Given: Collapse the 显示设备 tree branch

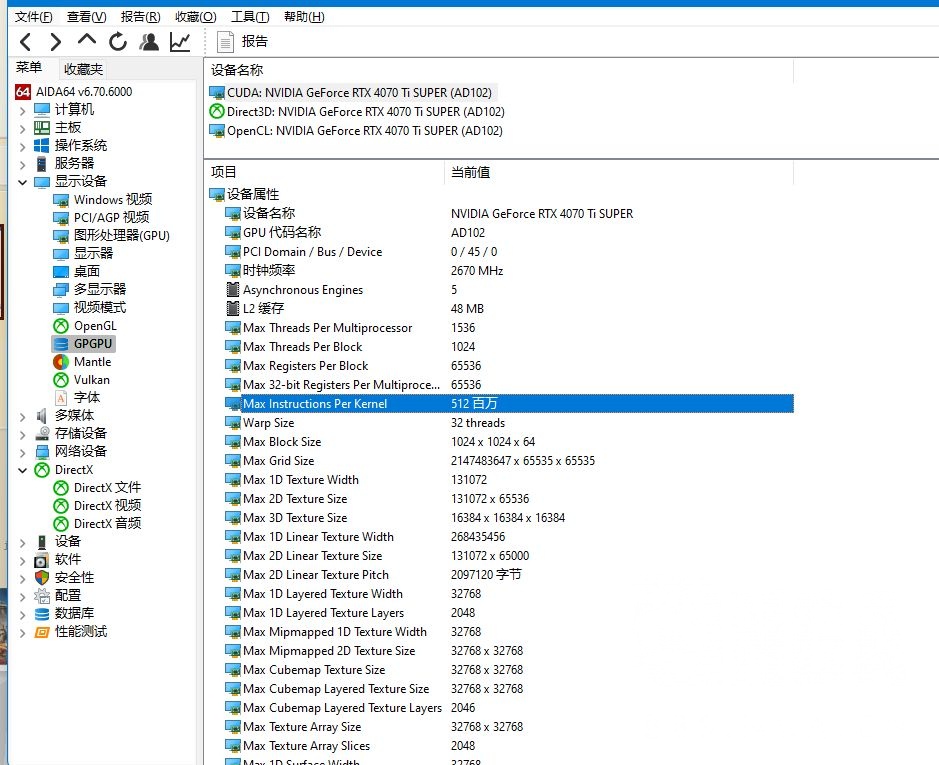Looking at the screenshot, I should pos(22,181).
